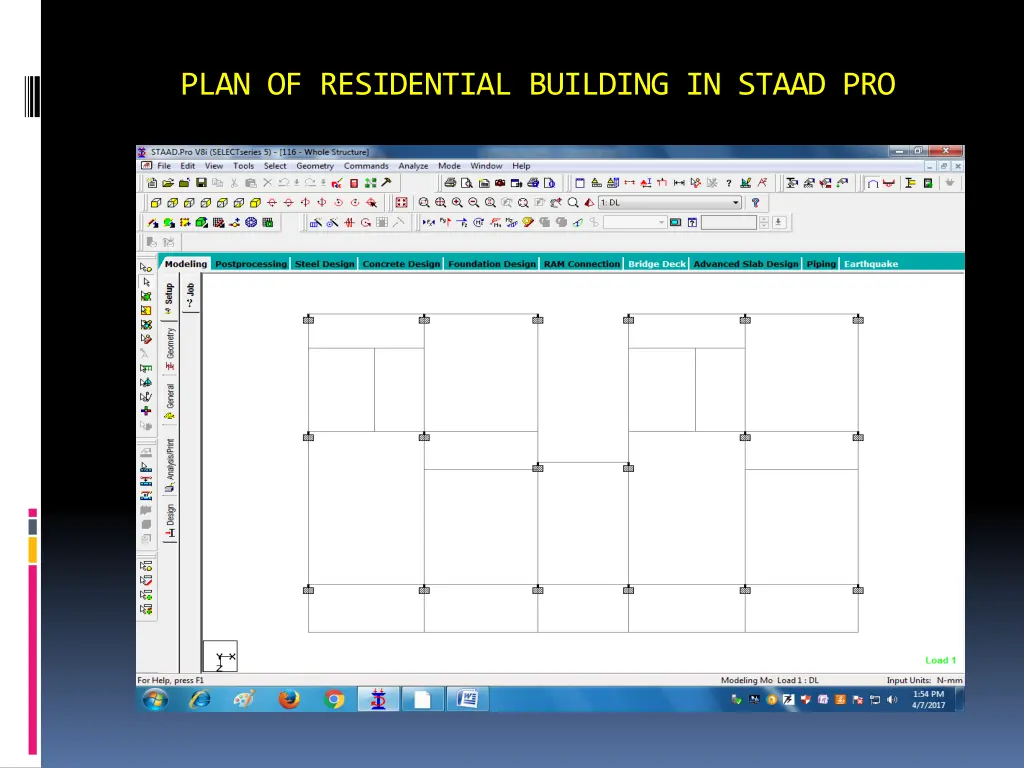Expand the empty combo box beside link icon
This screenshot has height=768, width=1024.
pyautogui.click(x=661, y=222)
